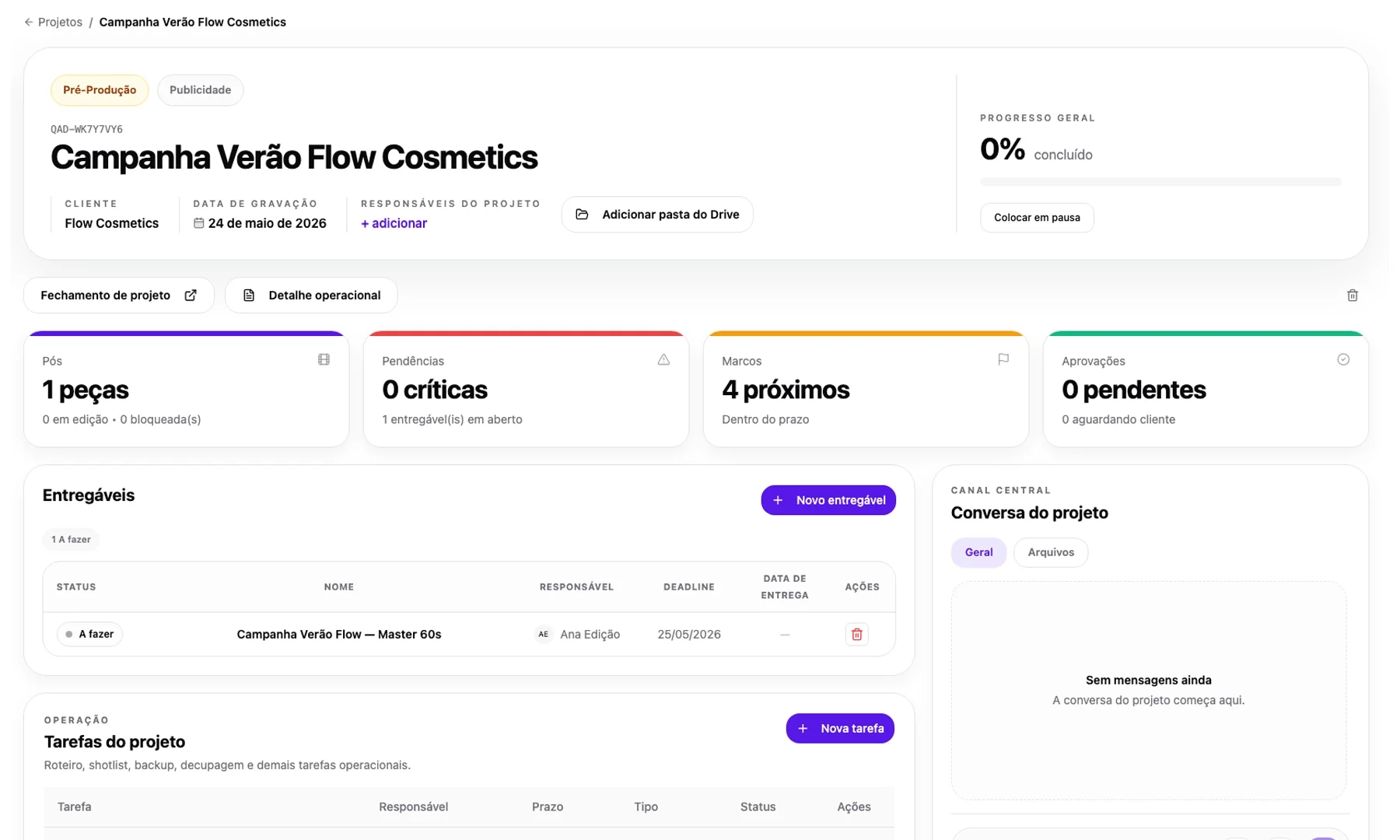
Task: Select the Pré-Produção status badge
Action: [100, 90]
